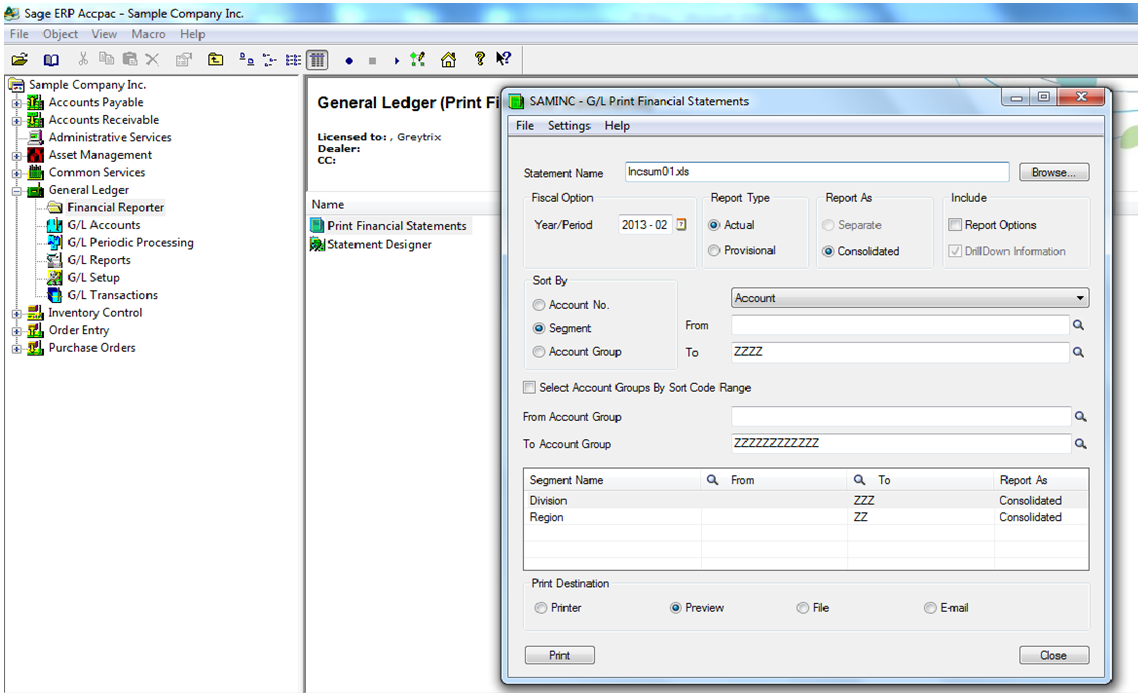Open the dialog's File menu
The width and height of the screenshot is (1138, 693).
[525, 126]
